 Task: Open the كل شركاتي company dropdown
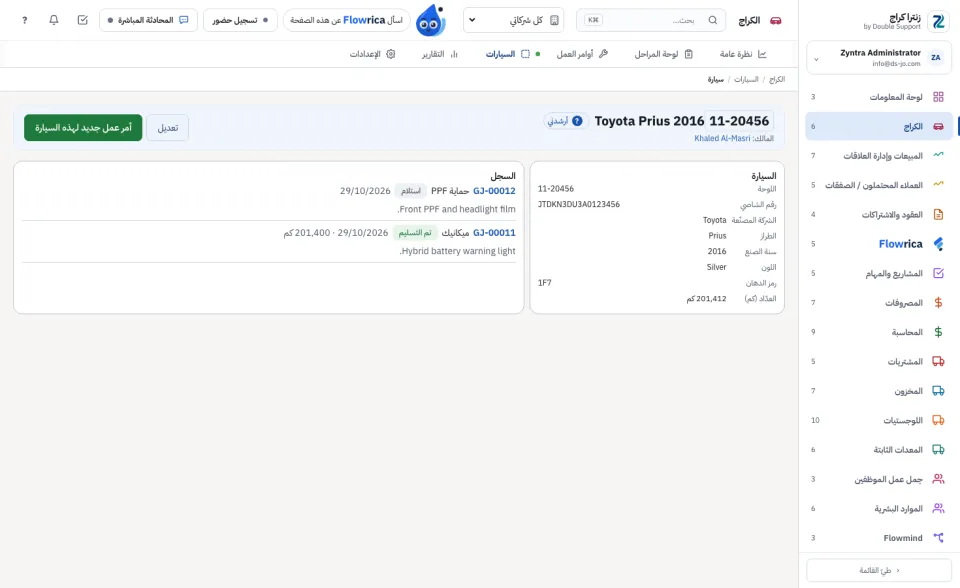point(513,20)
